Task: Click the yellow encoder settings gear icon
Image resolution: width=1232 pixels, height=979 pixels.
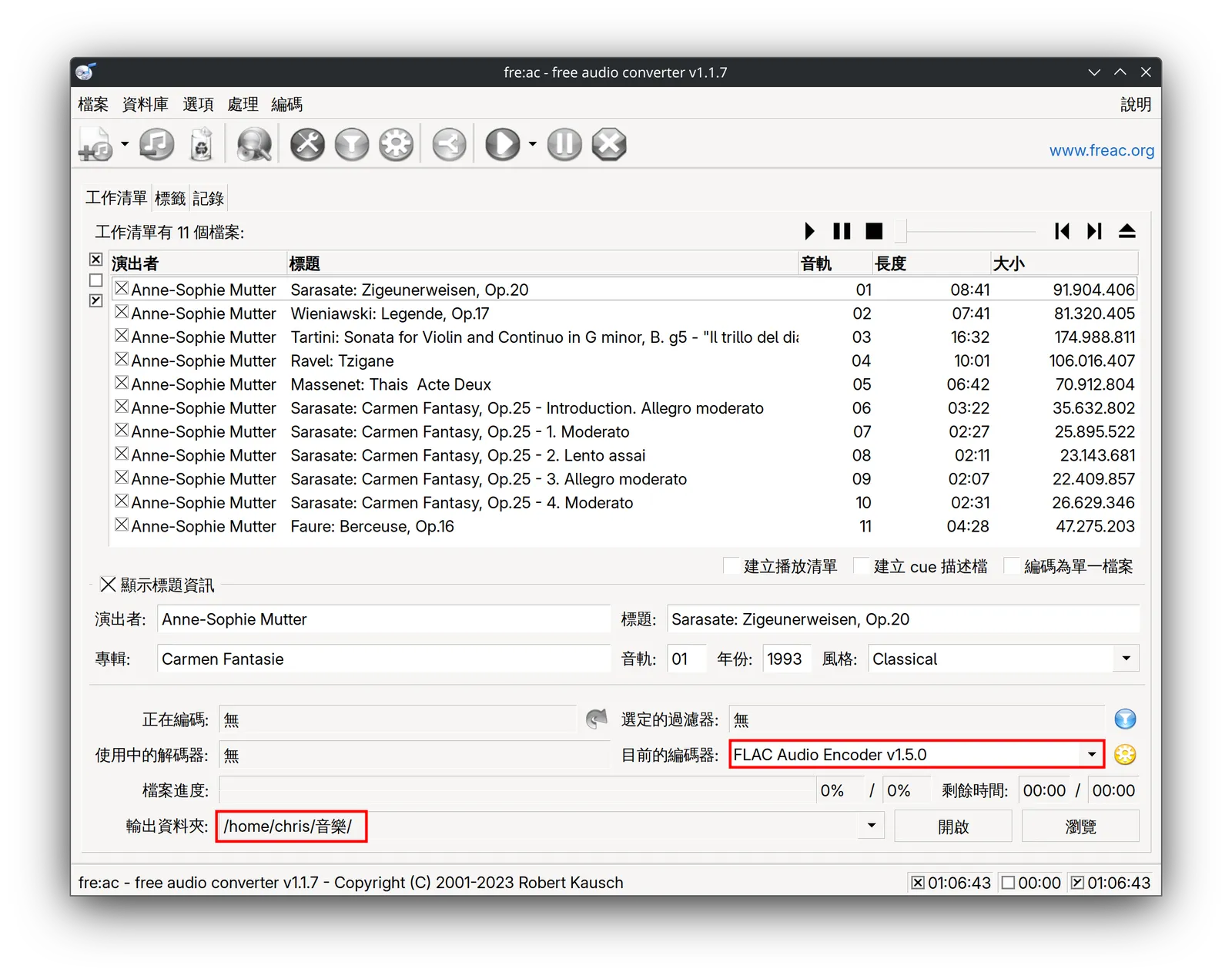Action: [x=1125, y=755]
